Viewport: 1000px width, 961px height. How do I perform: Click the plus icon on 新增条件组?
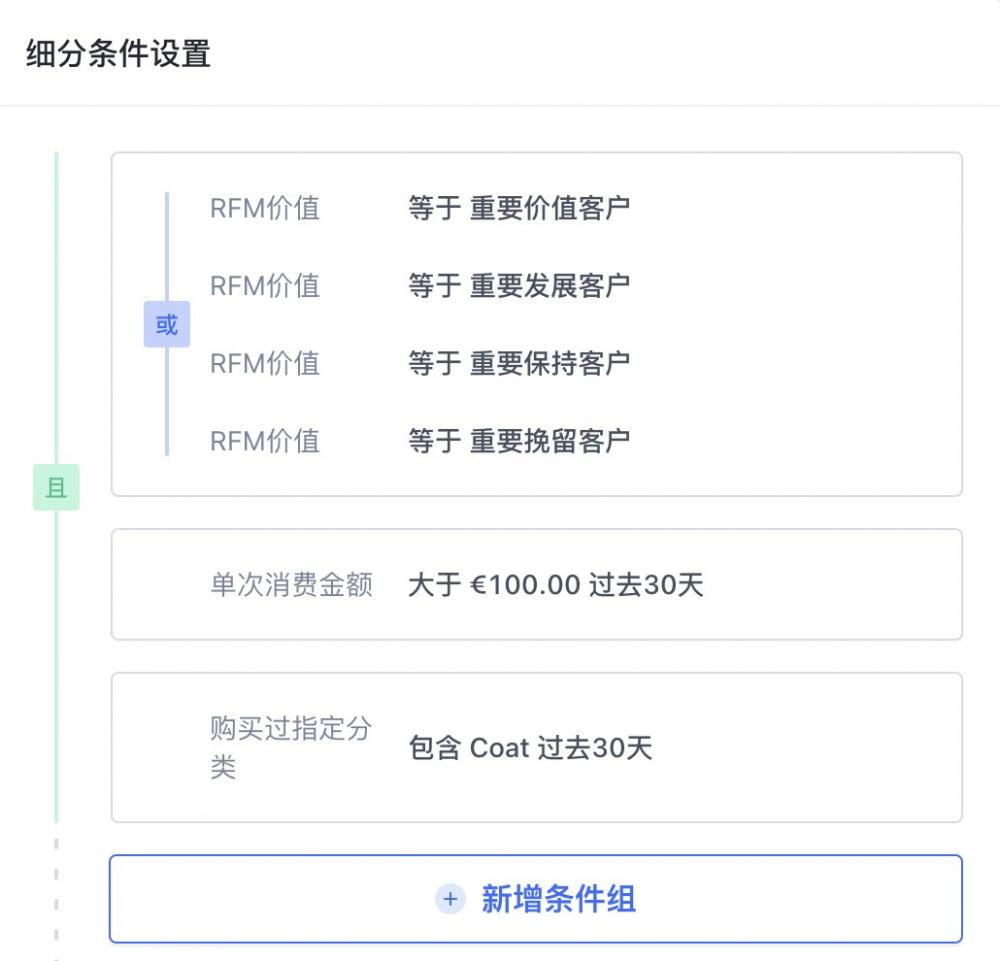click(451, 898)
